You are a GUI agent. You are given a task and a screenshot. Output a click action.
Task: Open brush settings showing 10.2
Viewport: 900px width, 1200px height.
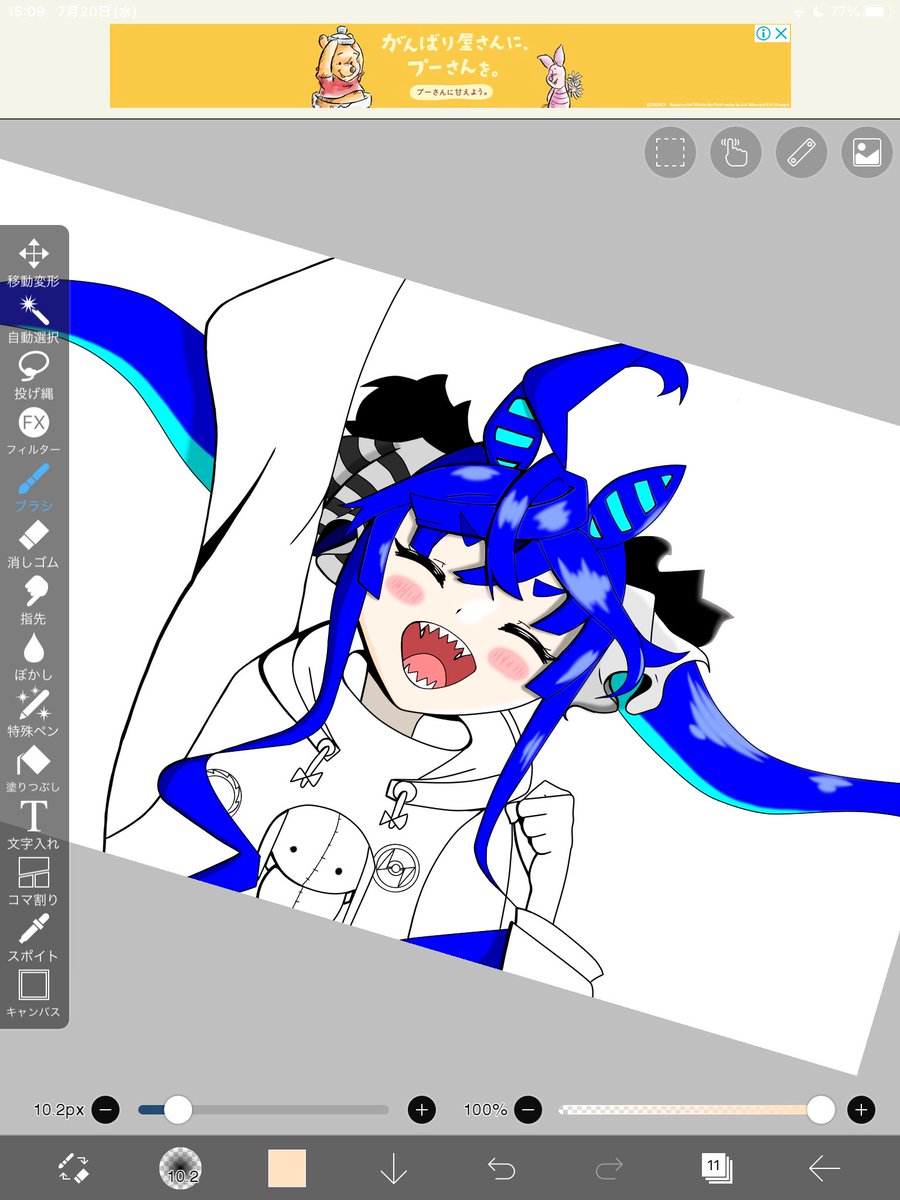(181, 1168)
